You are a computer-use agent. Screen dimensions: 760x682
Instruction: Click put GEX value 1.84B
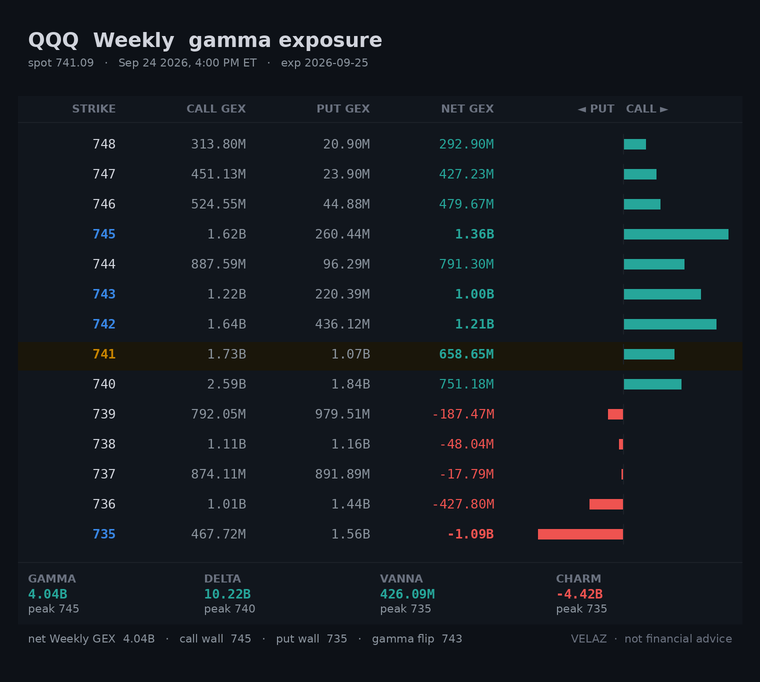(x=350, y=384)
